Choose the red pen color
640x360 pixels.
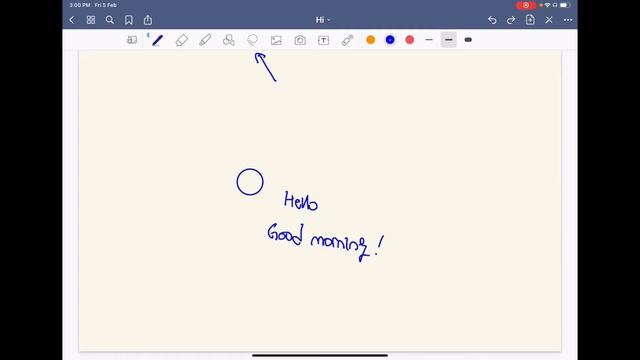point(410,40)
